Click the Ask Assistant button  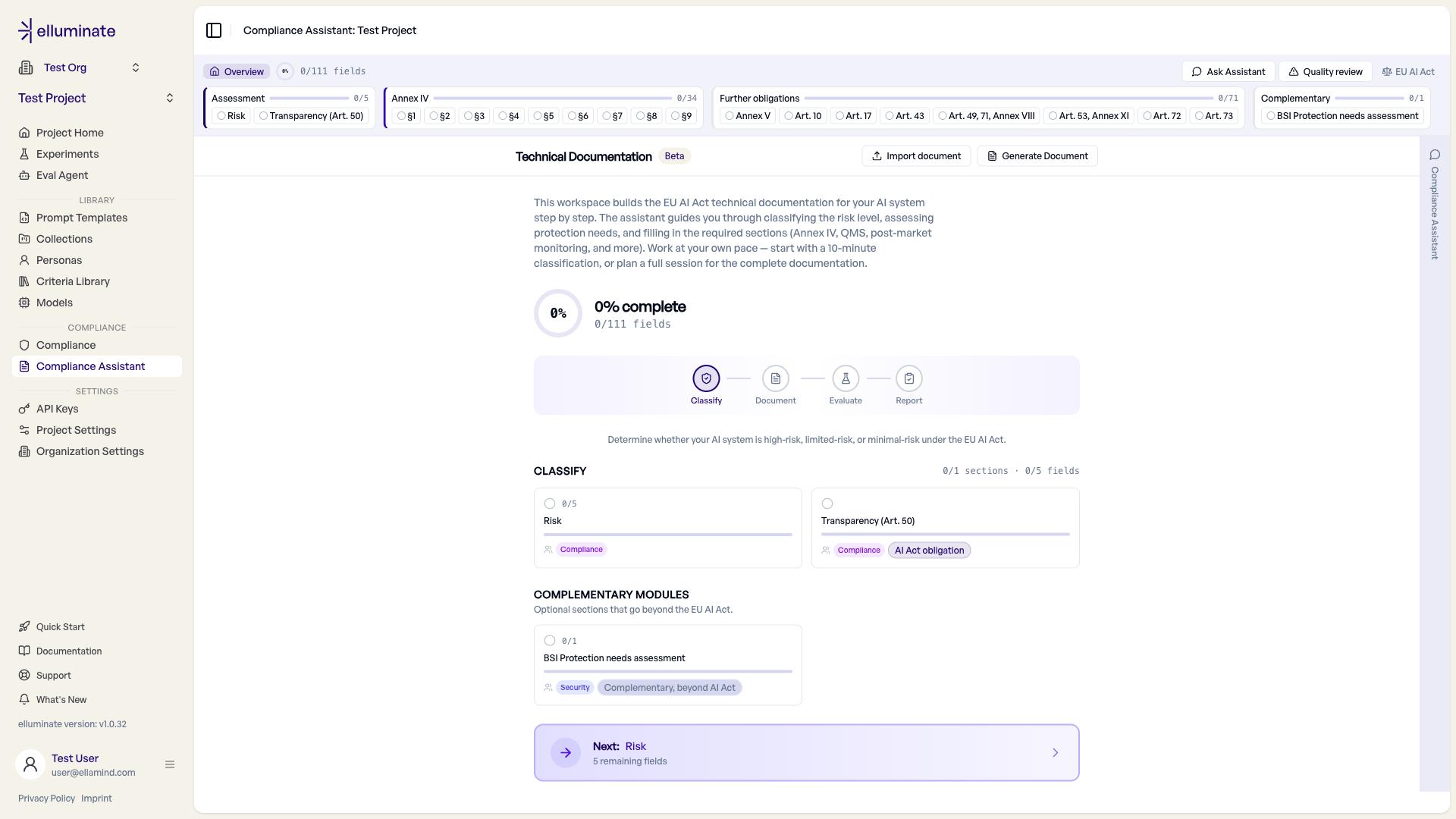(1228, 71)
